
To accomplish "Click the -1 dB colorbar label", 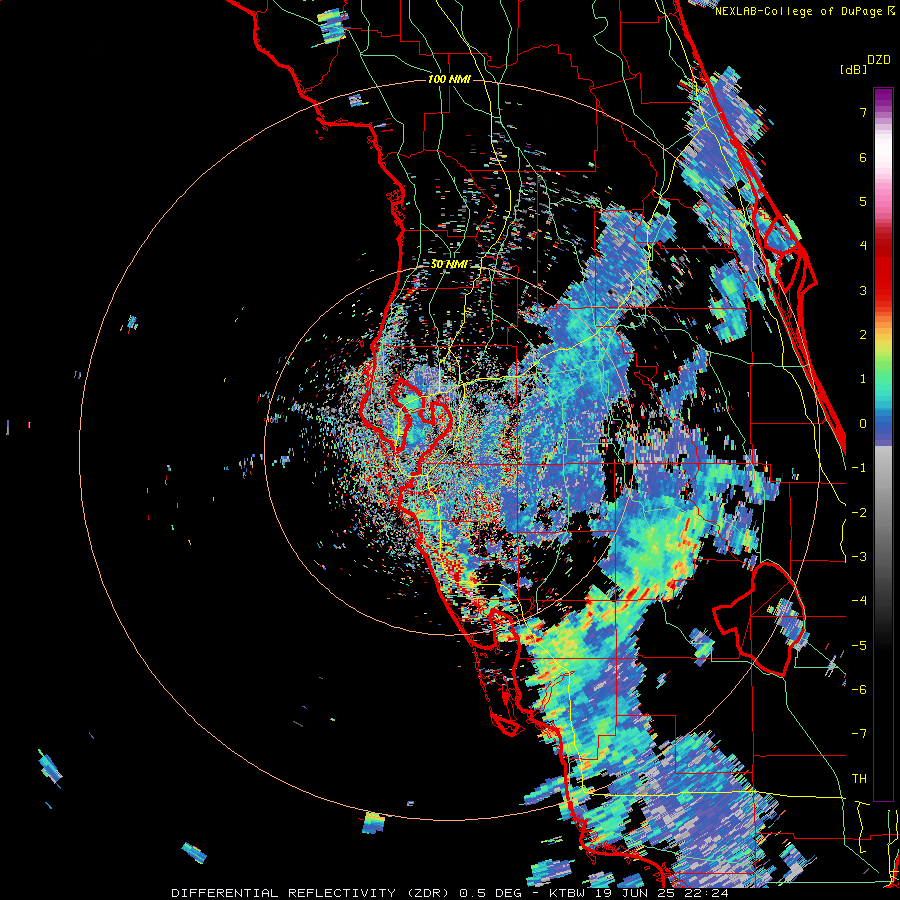I will click(x=859, y=468).
